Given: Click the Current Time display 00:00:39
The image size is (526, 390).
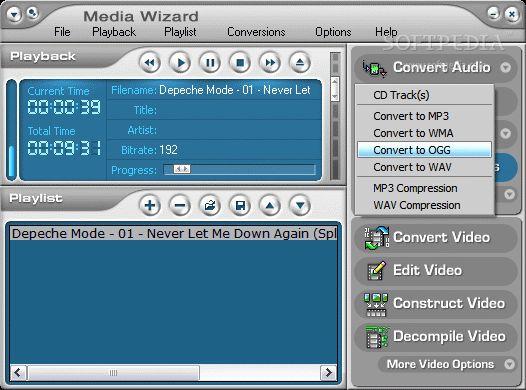Looking at the screenshot, I should click(x=64, y=107).
